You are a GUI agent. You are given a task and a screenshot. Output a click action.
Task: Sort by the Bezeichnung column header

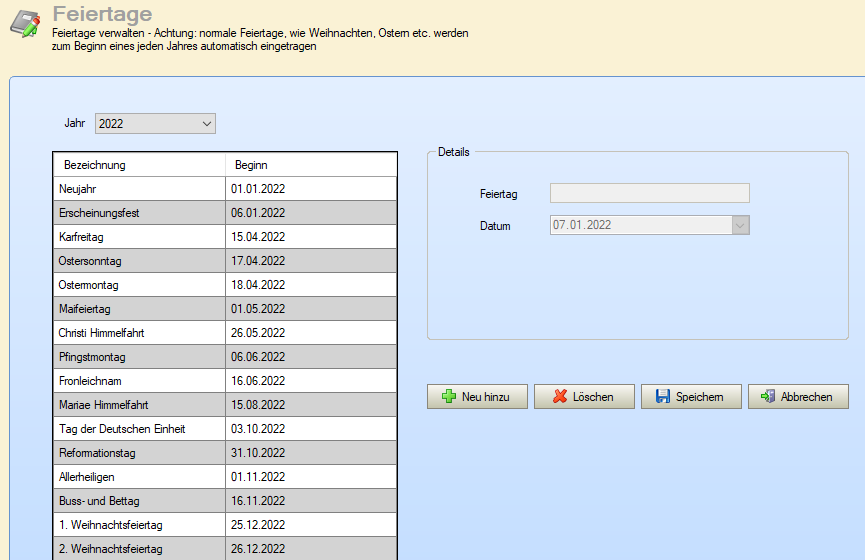95,165
